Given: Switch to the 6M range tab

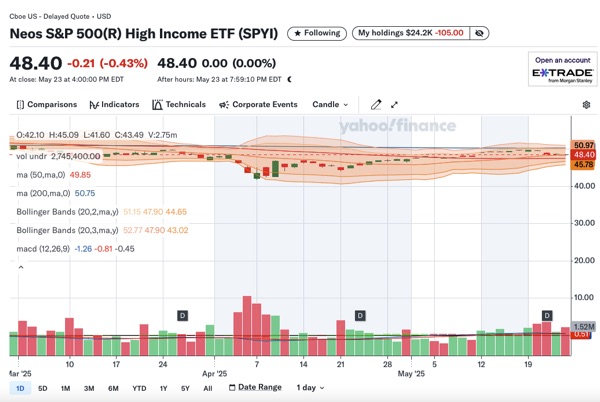Looking at the screenshot, I should pos(113,388).
